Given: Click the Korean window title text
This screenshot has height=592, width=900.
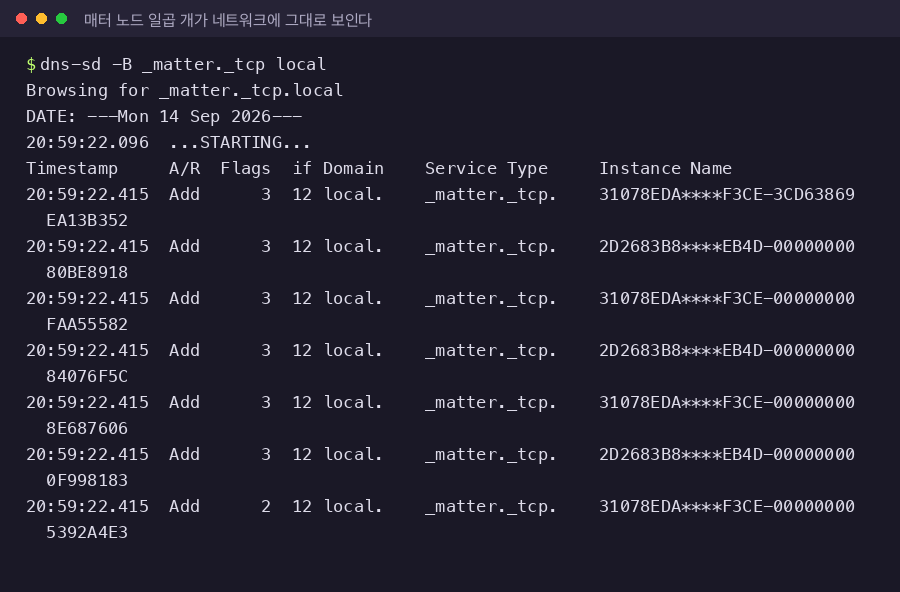Looking at the screenshot, I should pyautogui.click(x=228, y=20).
